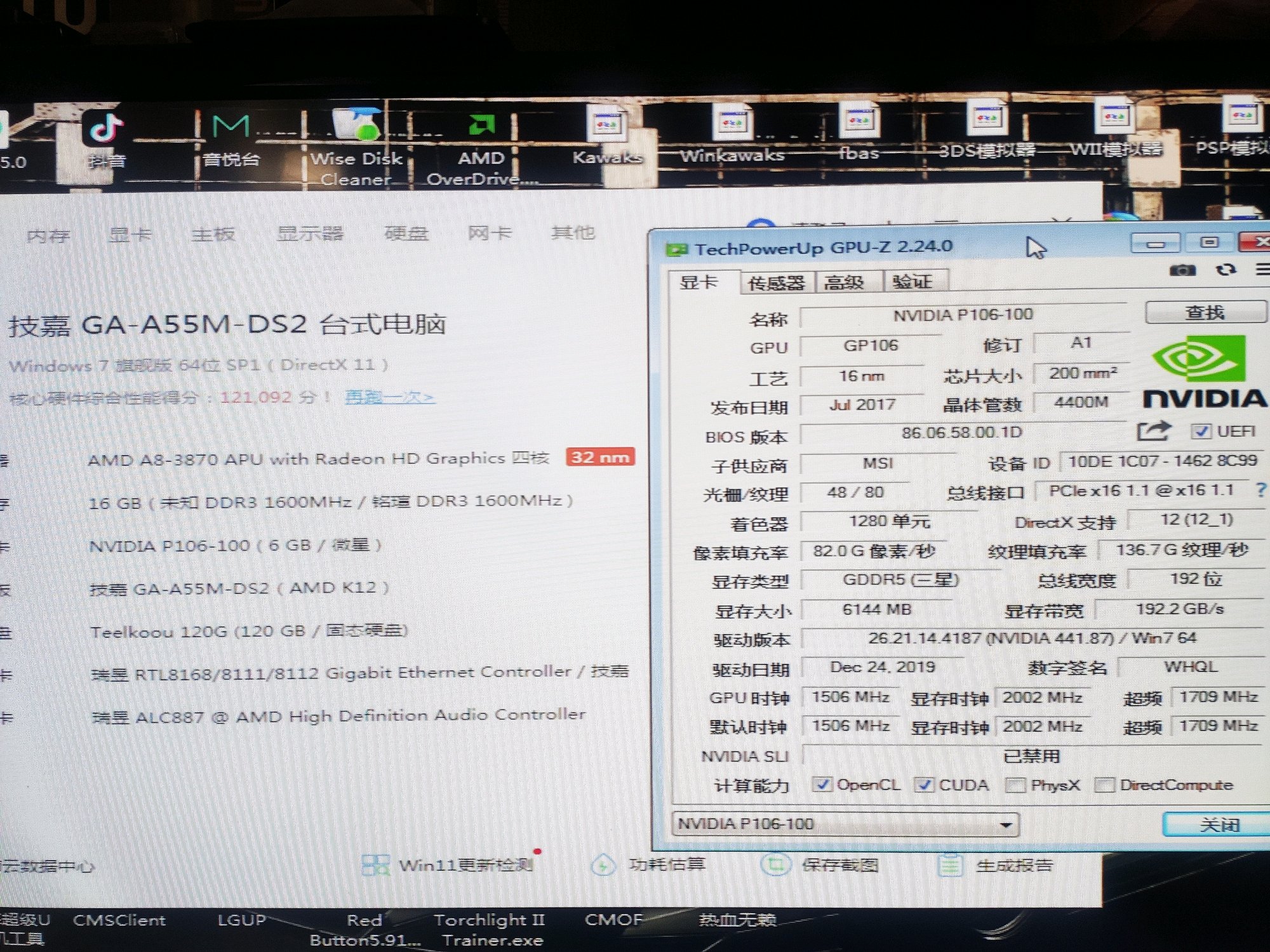
Task: Click the BIOS version field 86.06.58.00.1D
Action: point(962,433)
